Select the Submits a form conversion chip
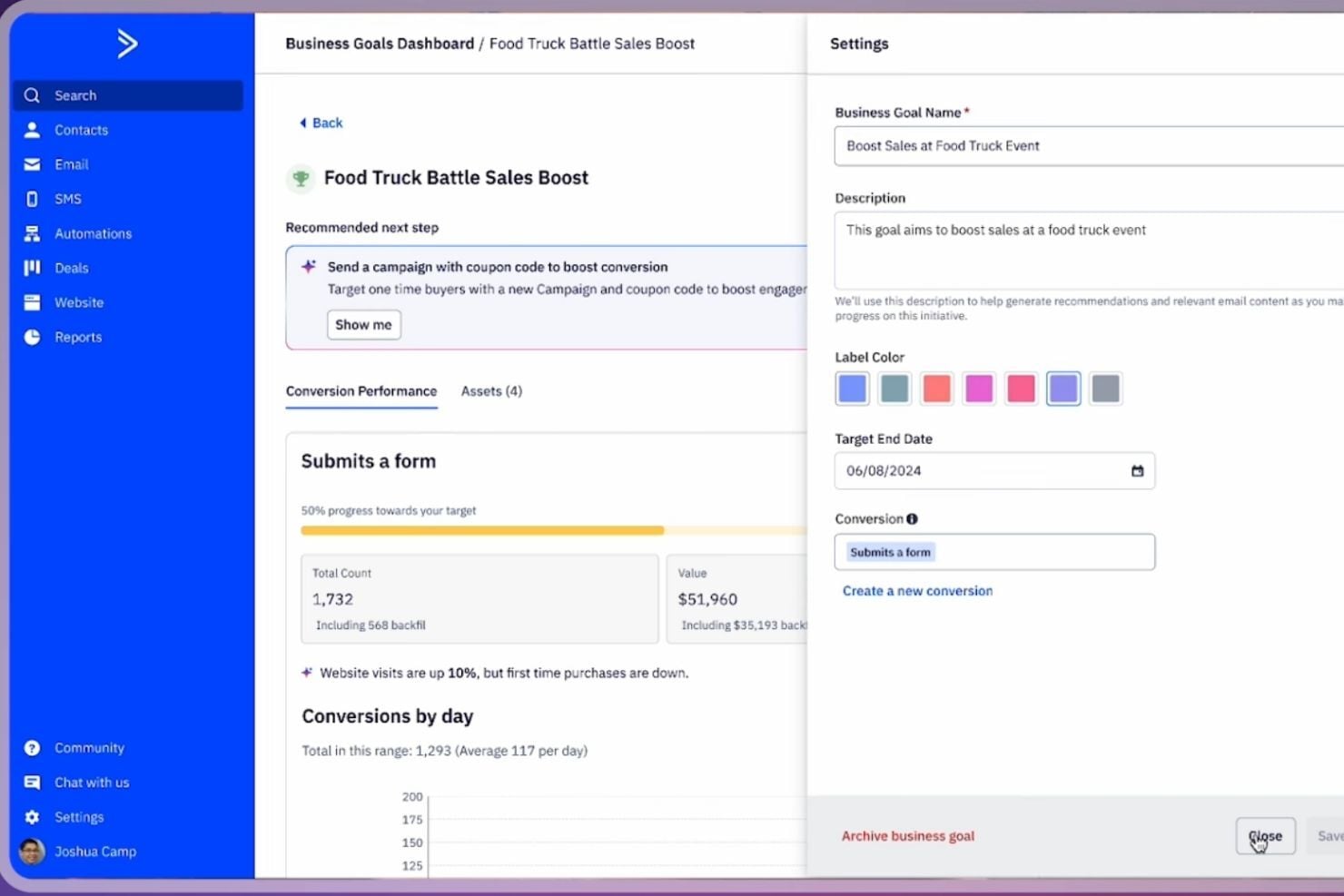The image size is (1344, 896). [x=890, y=552]
